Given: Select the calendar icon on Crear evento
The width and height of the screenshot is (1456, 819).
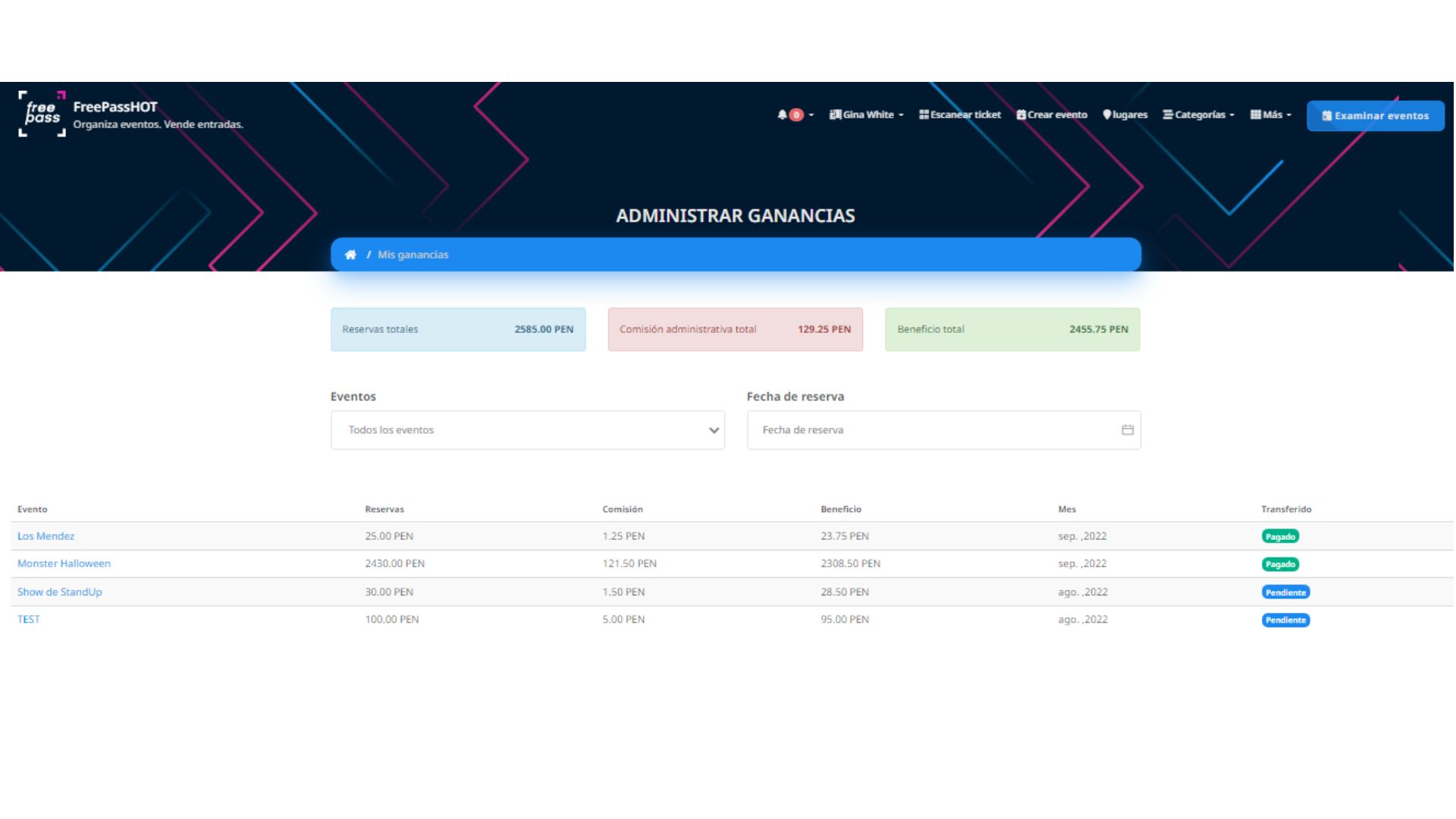Looking at the screenshot, I should click(1021, 115).
